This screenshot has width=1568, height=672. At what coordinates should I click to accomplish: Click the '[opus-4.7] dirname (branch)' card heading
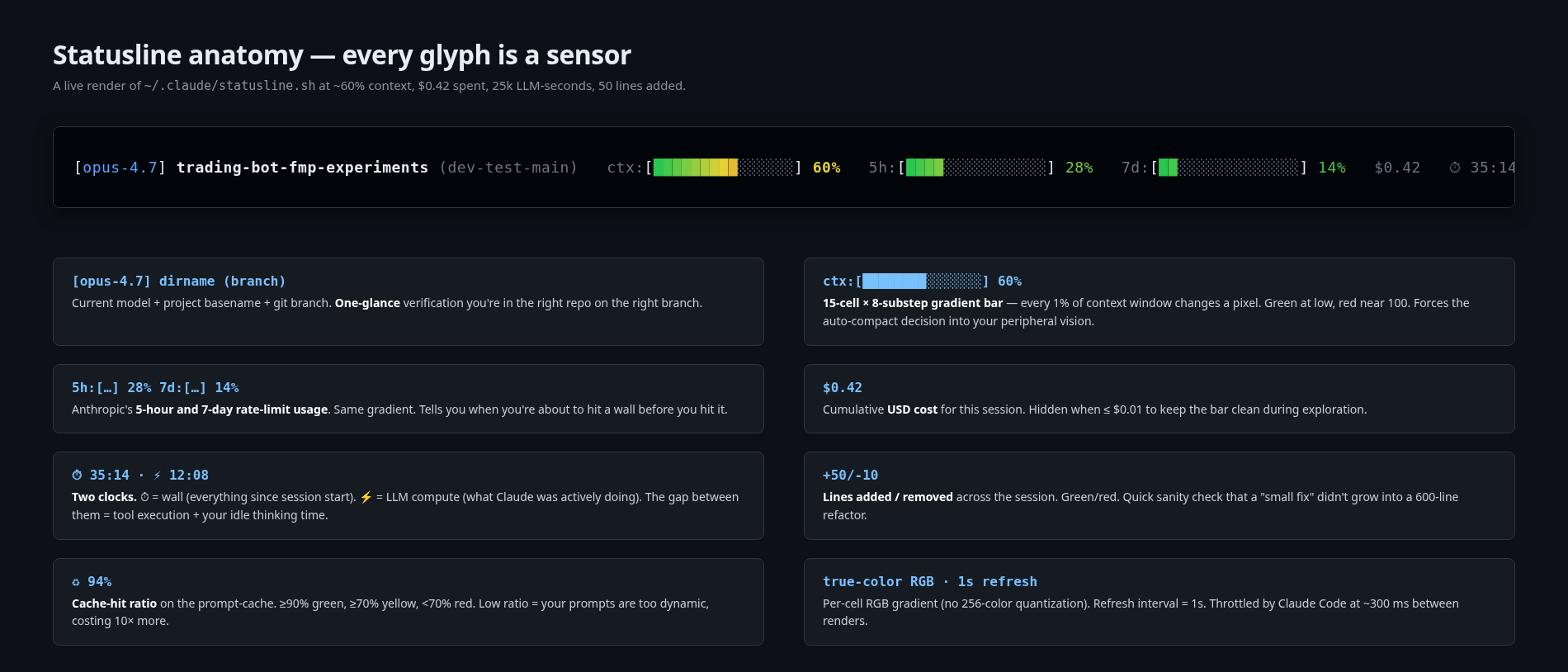point(179,282)
